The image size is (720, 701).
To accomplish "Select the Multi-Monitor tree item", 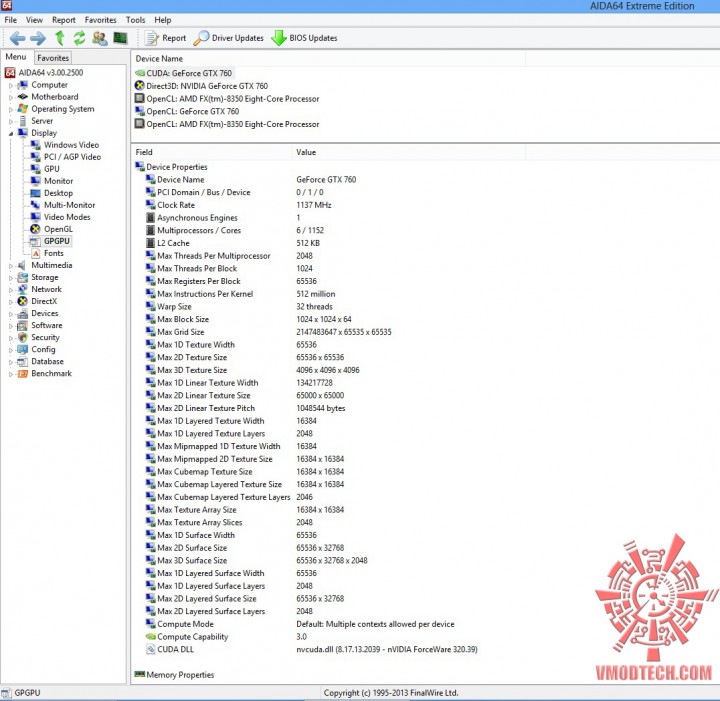I will pyautogui.click(x=69, y=205).
